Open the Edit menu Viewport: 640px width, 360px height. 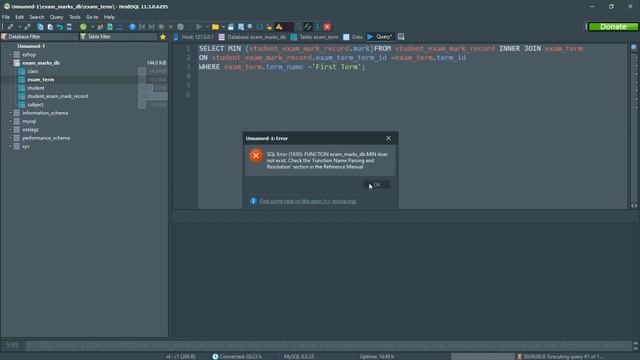tap(20, 17)
